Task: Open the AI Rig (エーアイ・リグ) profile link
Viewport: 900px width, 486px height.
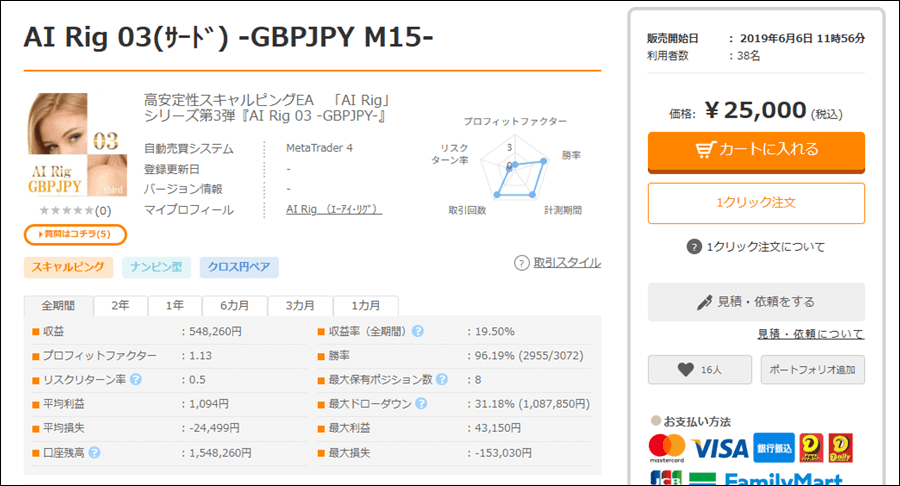Action: tap(333, 209)
